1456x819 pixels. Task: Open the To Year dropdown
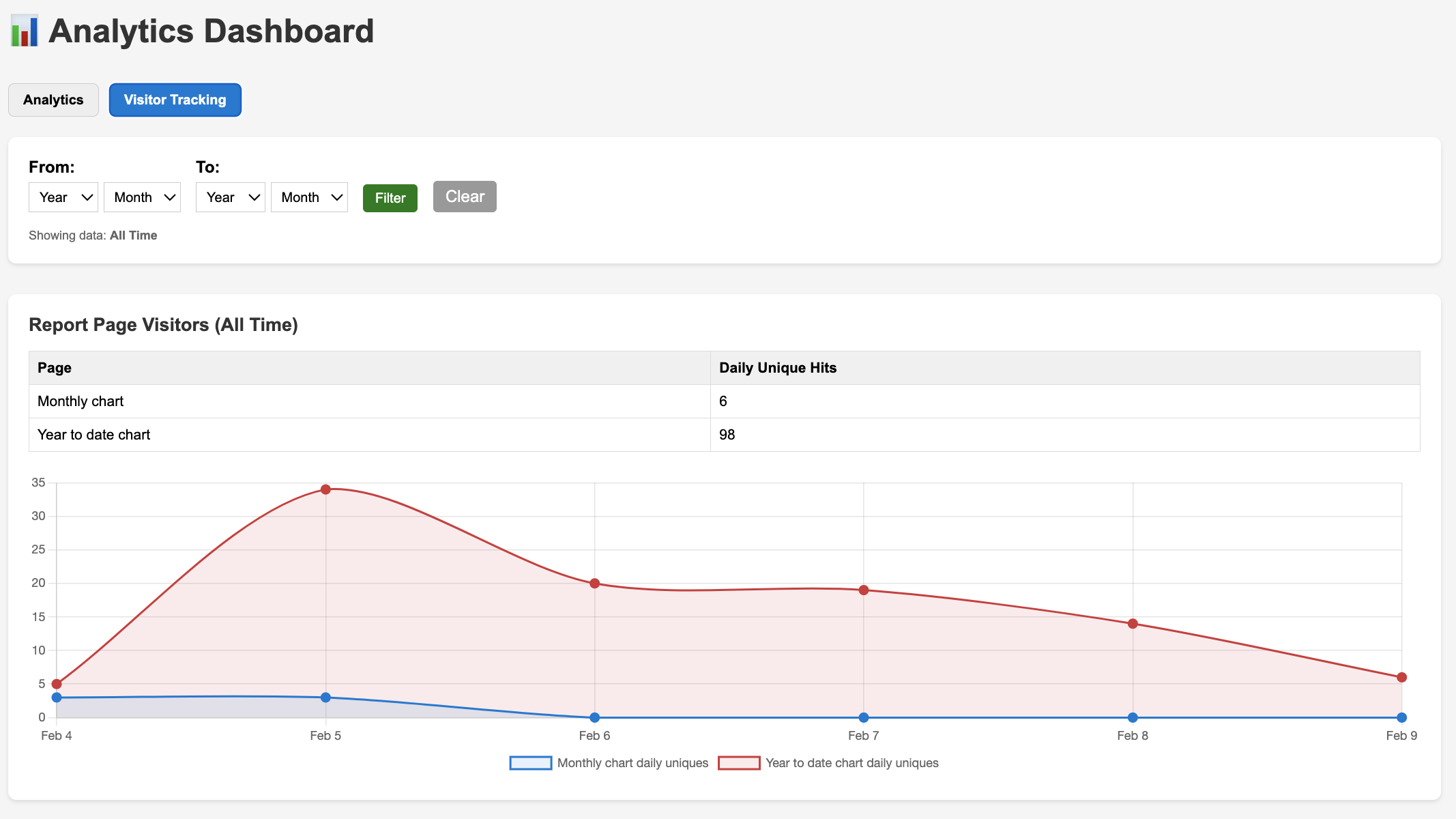[231, 197]
